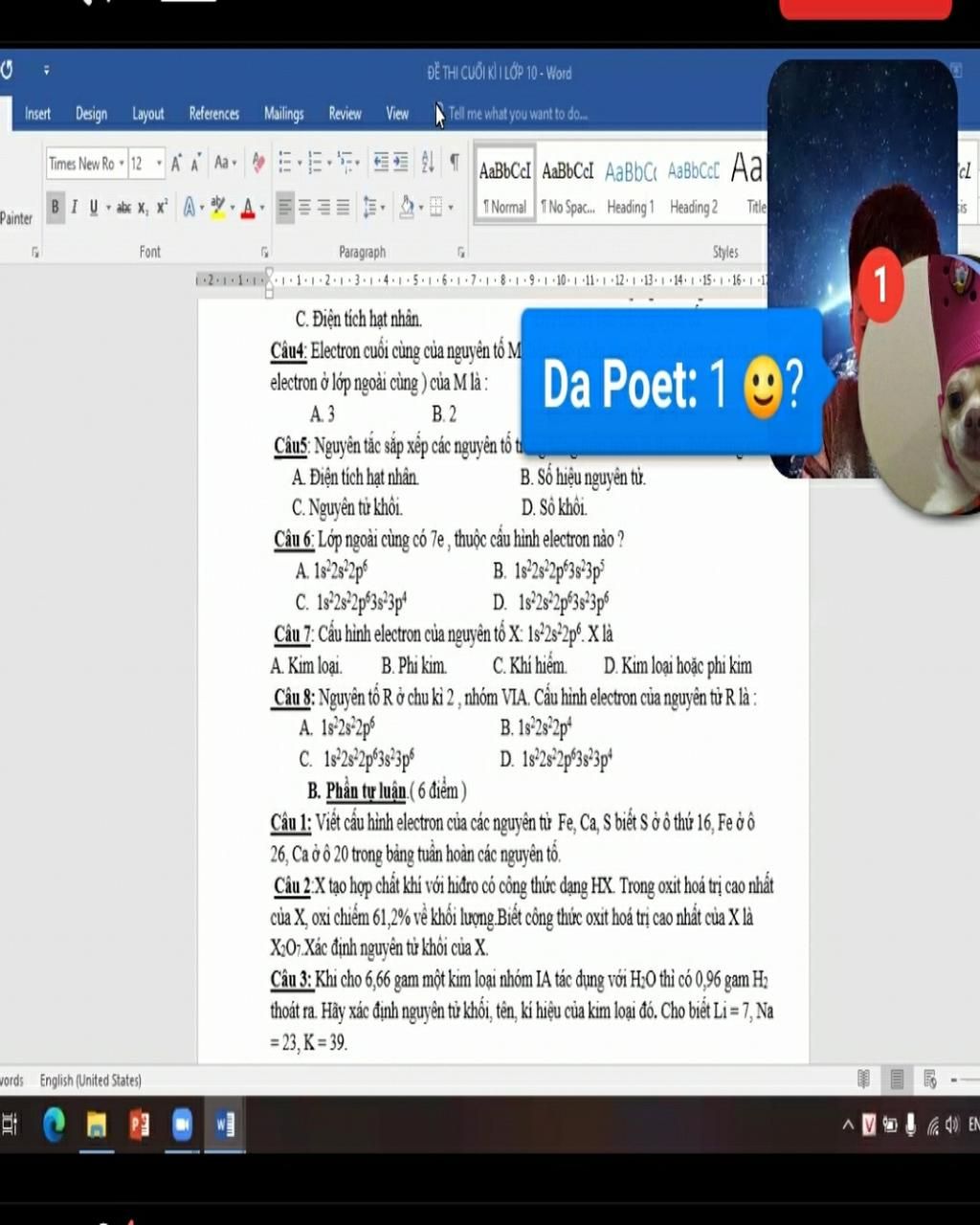Open Underline style dropdown arrow
The height and width of the screenshot is (1225, 980).
[108, 208]
